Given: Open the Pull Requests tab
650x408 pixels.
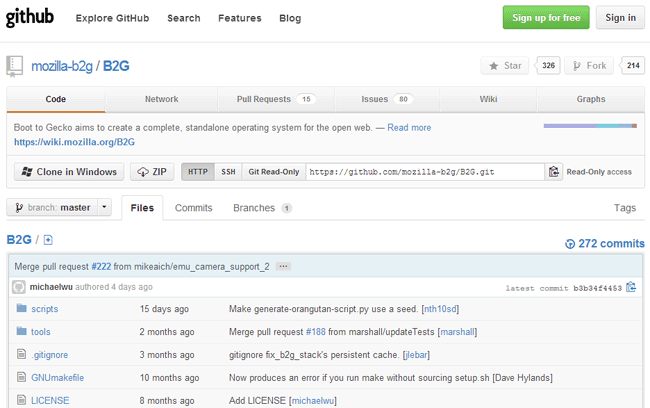Looking at the screenshot, I should (x=276, y=99).
